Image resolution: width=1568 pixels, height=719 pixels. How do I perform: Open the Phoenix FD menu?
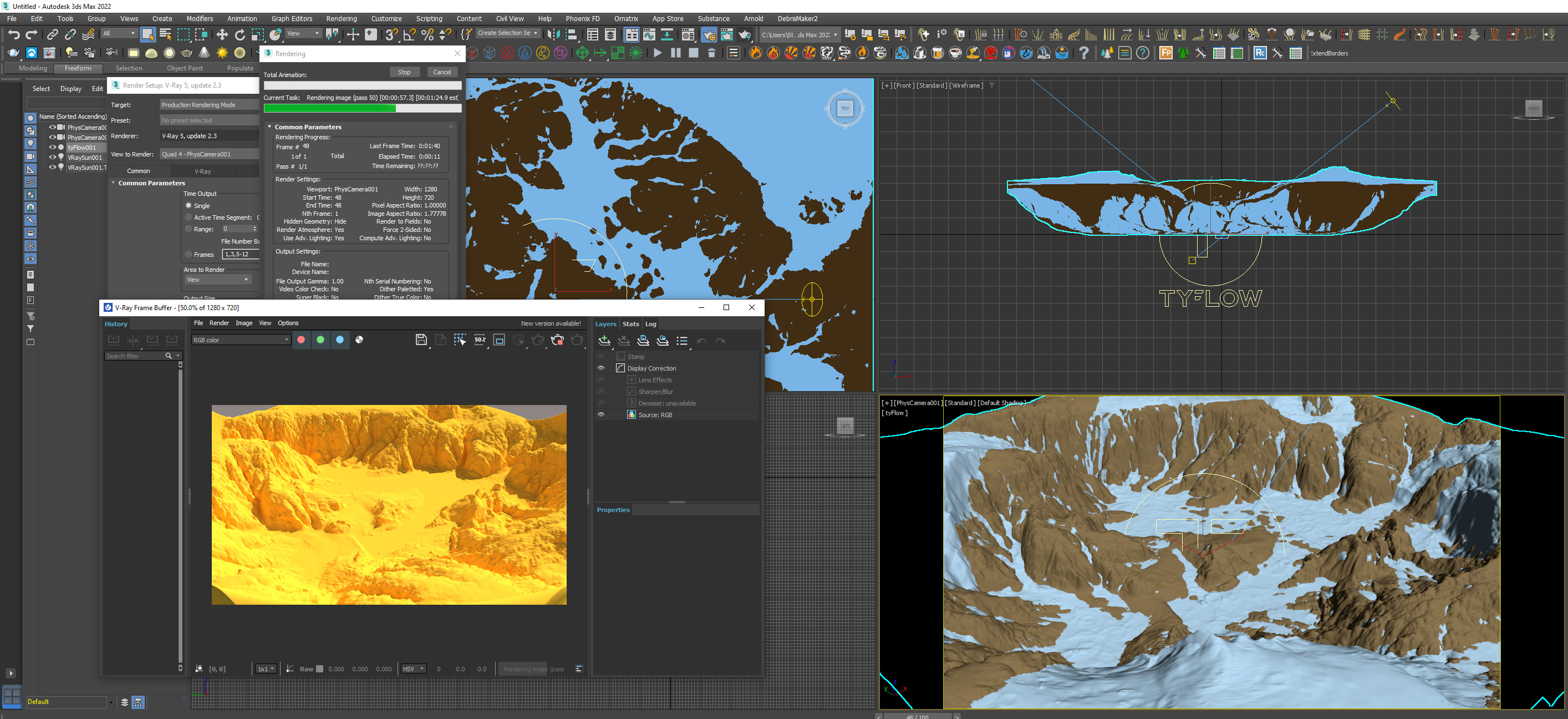pyautogui.click(x=582, y=18)
